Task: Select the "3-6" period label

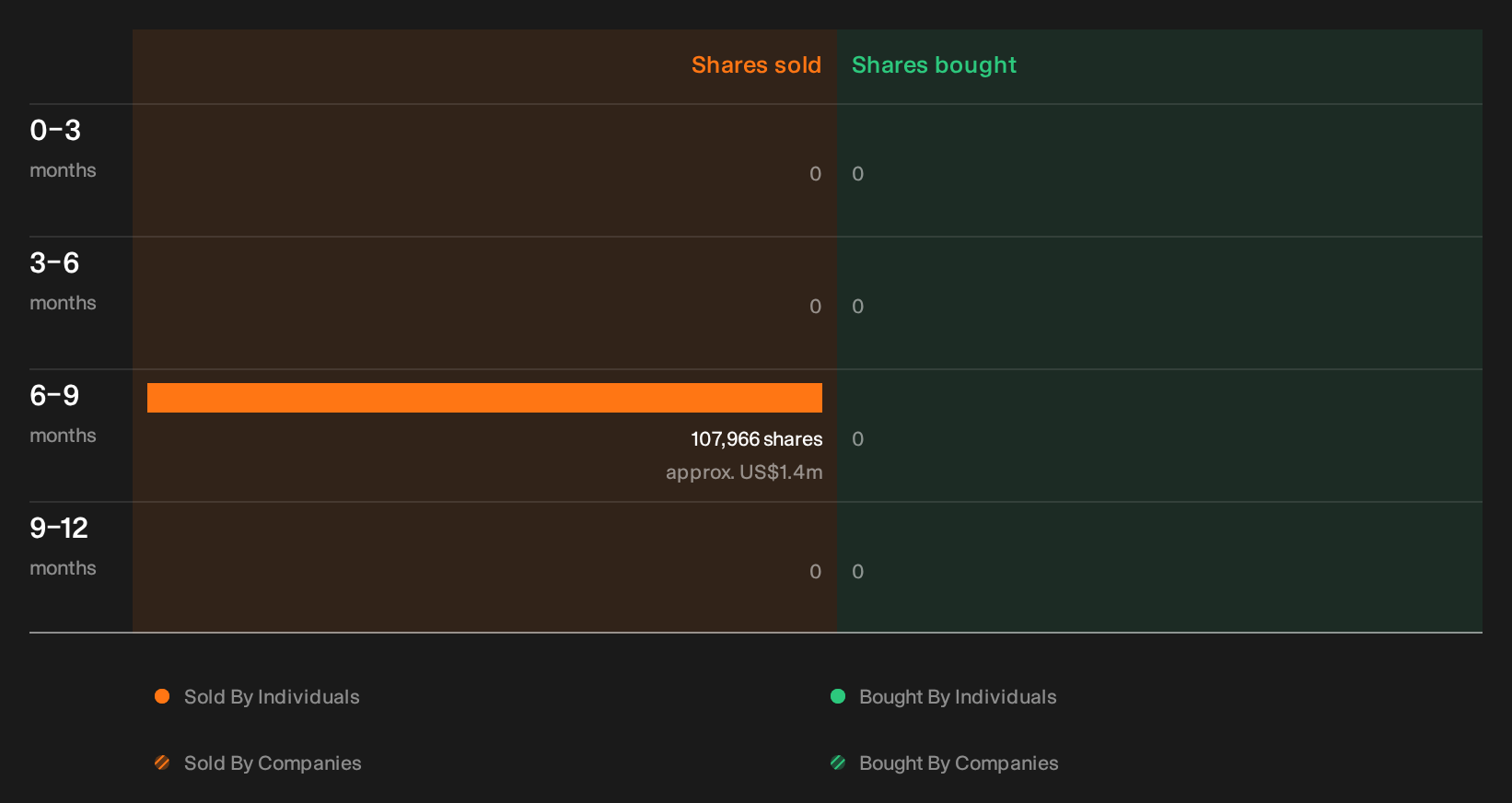Action: point(54,263)
